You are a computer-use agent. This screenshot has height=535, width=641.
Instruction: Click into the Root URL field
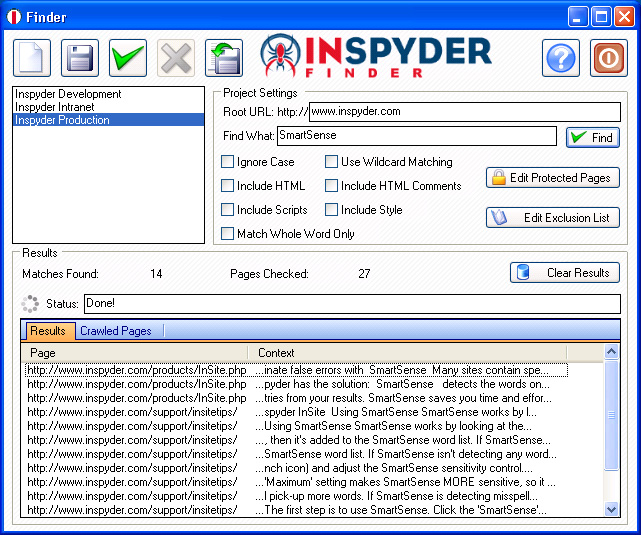pos(465,112)
